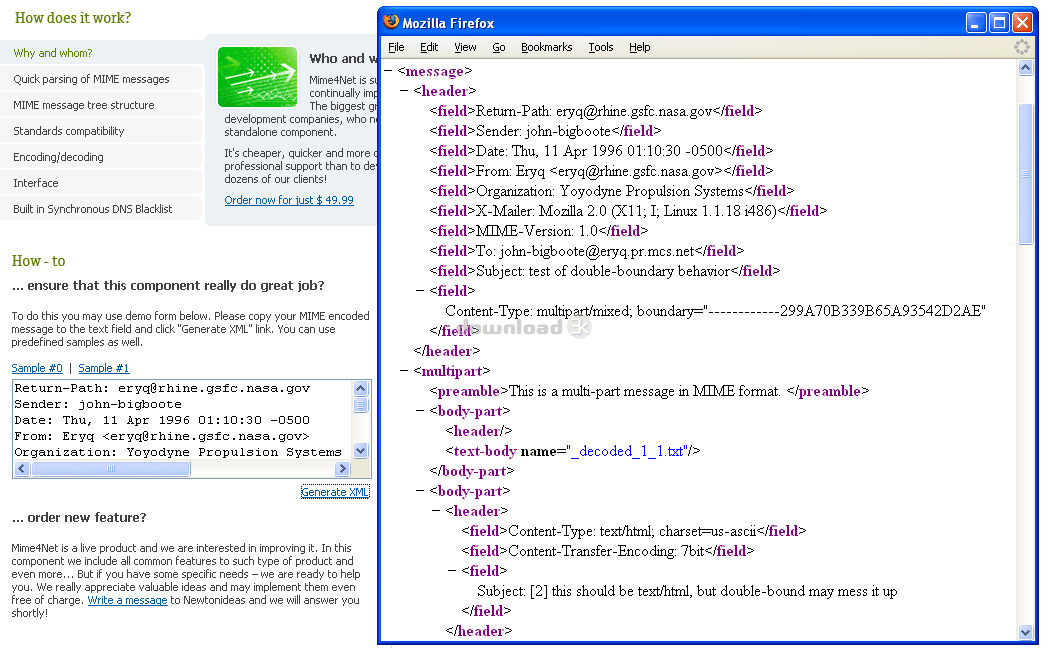Click text area horizontal scroll left arrow
Screen dimensions: 1049x652
[22, 469]
